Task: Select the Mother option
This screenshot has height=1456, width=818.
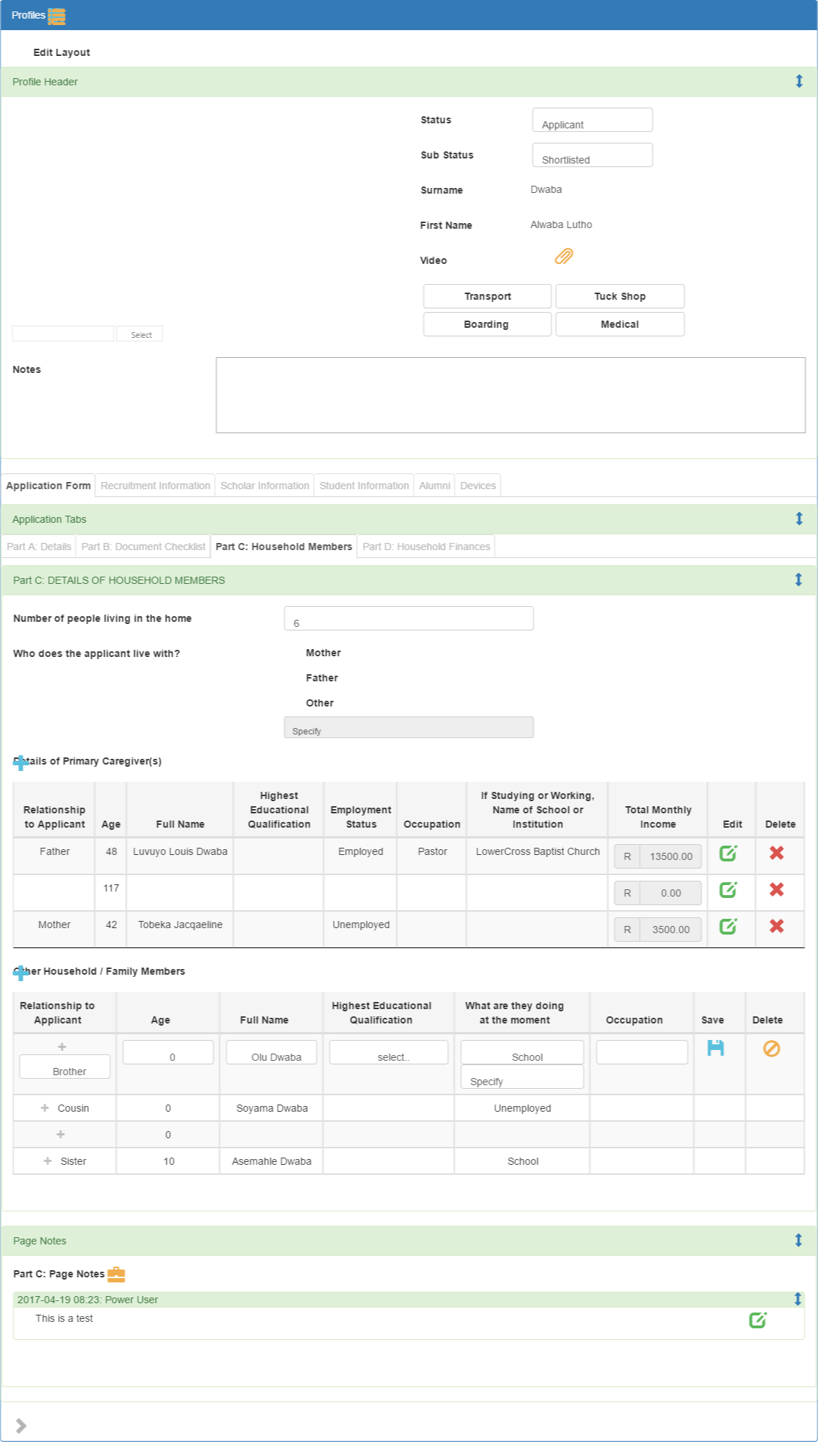Action: 323,653
